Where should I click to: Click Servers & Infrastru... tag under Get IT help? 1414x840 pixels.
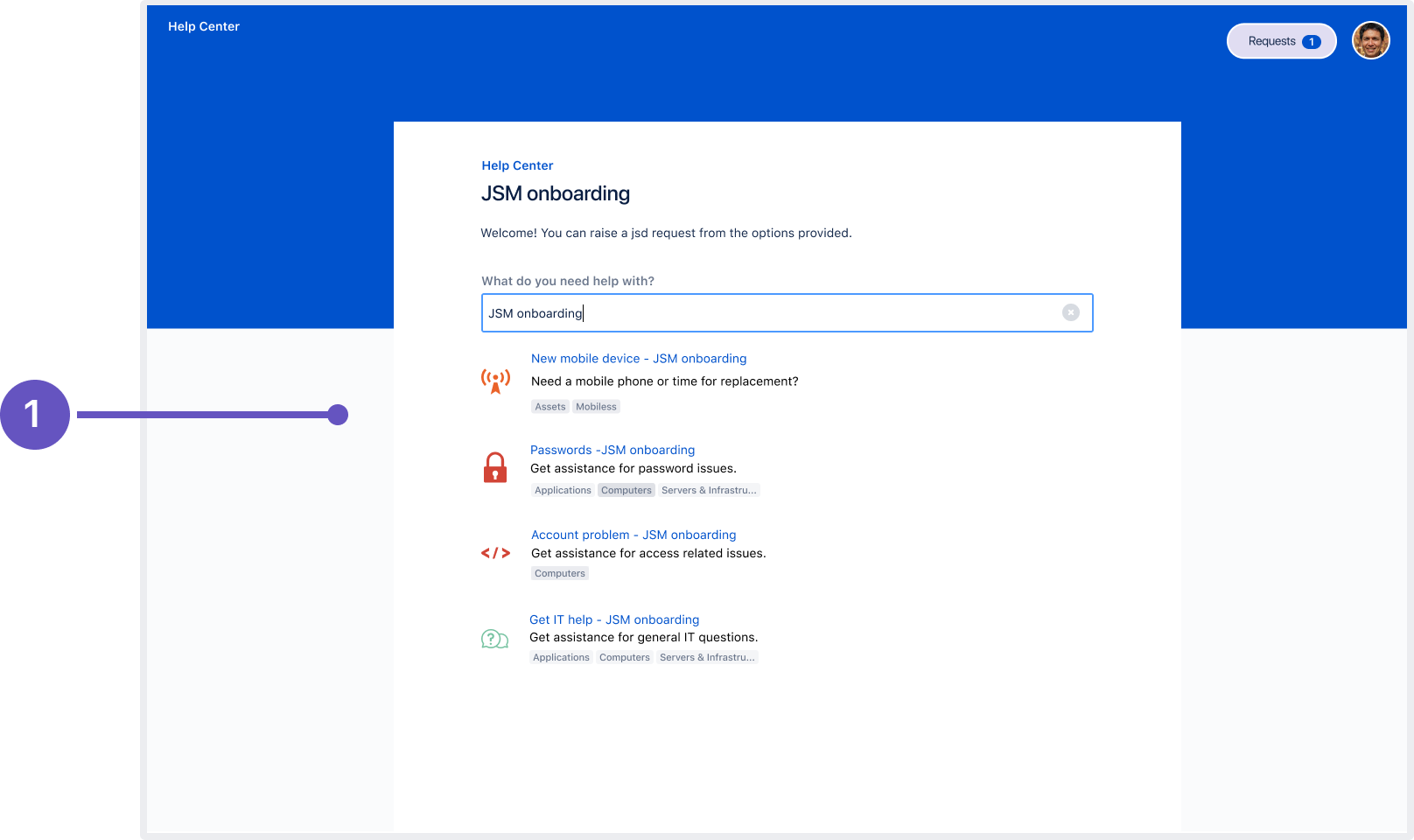(x=707, y=657)
